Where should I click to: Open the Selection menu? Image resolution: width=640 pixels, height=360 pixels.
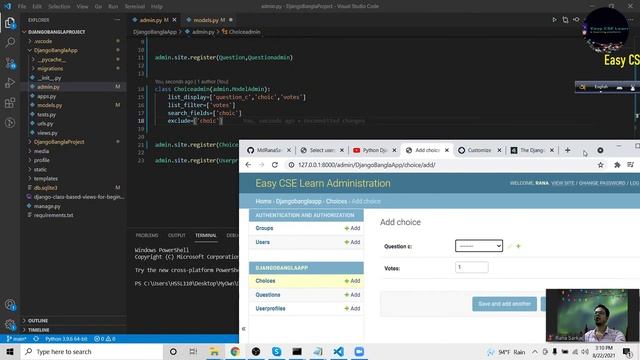click(59, 7)
